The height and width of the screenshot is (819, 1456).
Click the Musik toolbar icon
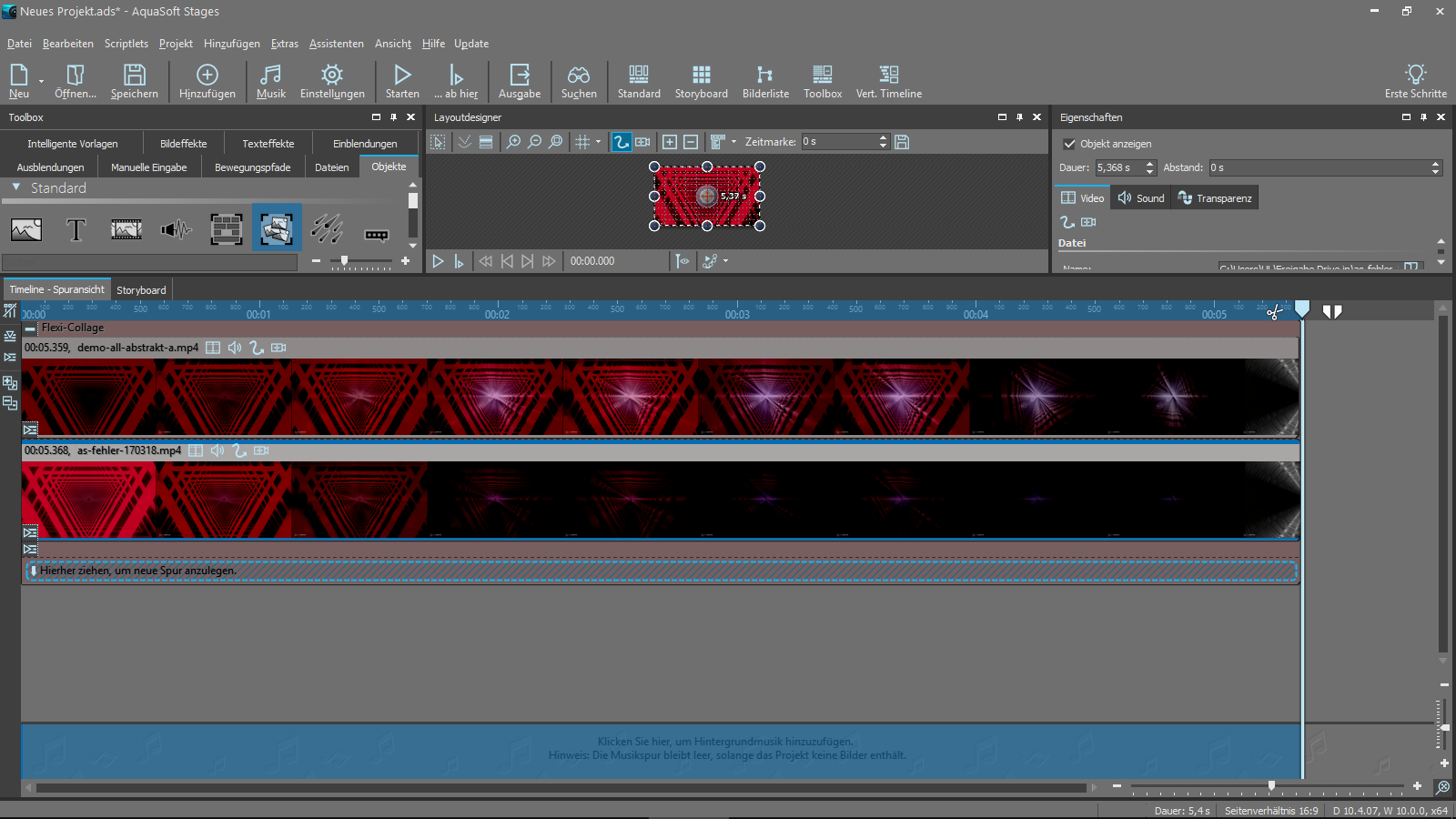coord(270,81)
